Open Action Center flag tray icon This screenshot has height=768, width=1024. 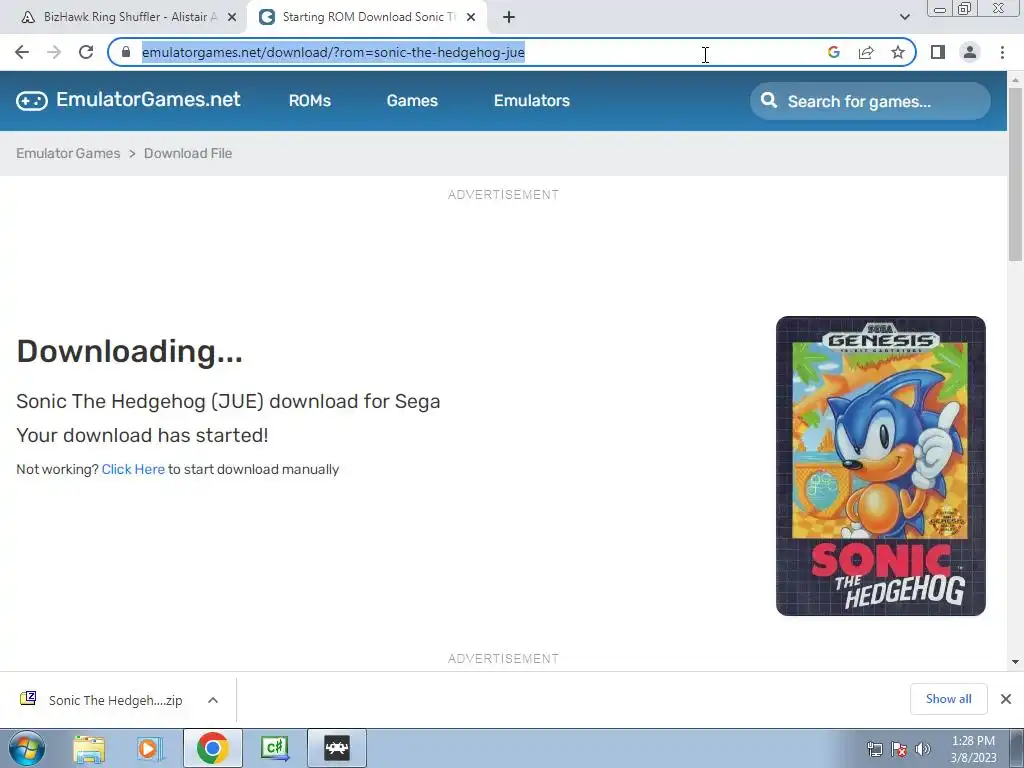pos(899,749)
